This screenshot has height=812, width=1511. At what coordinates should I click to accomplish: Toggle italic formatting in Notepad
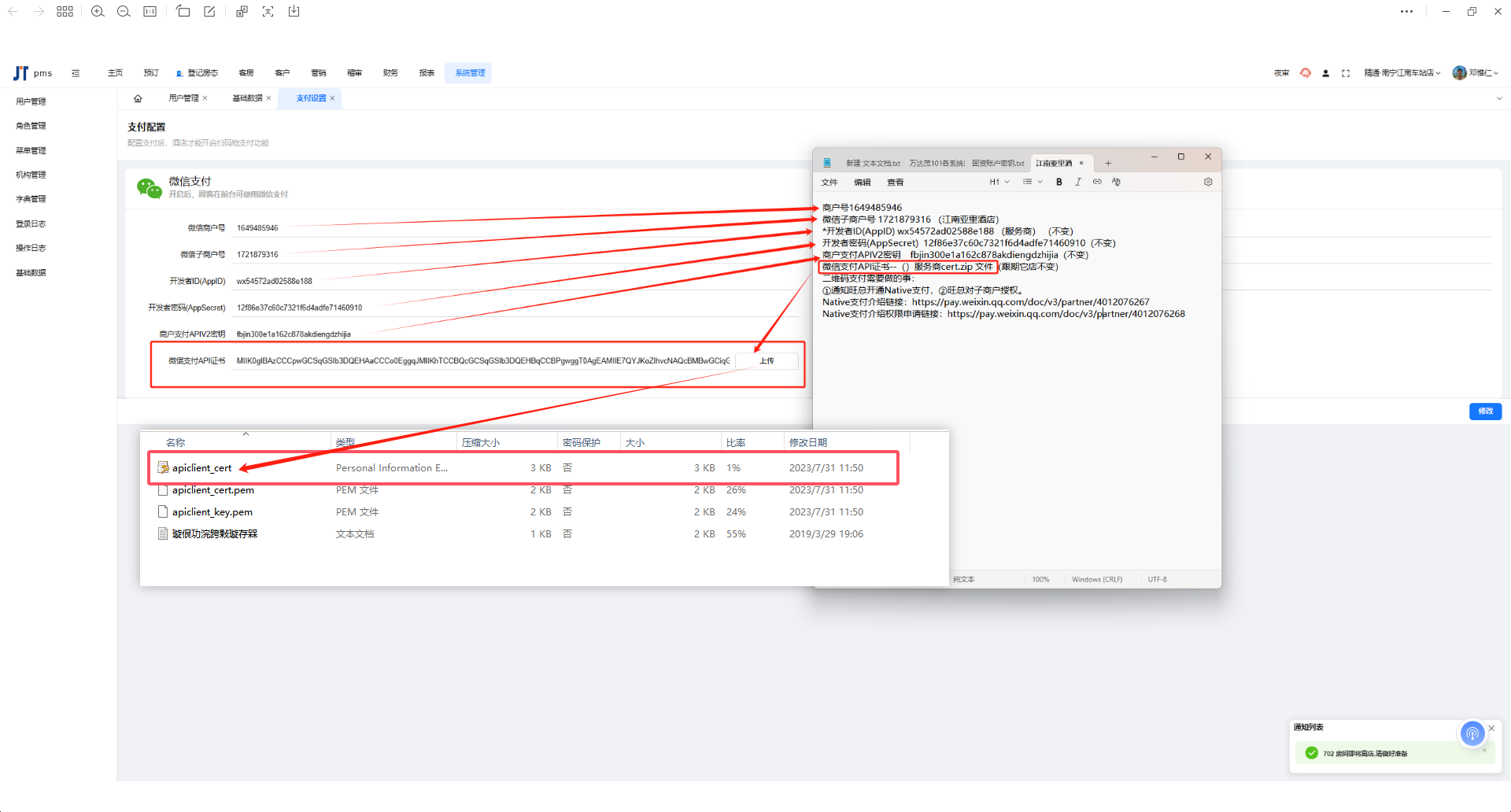tap(1078, 182)
